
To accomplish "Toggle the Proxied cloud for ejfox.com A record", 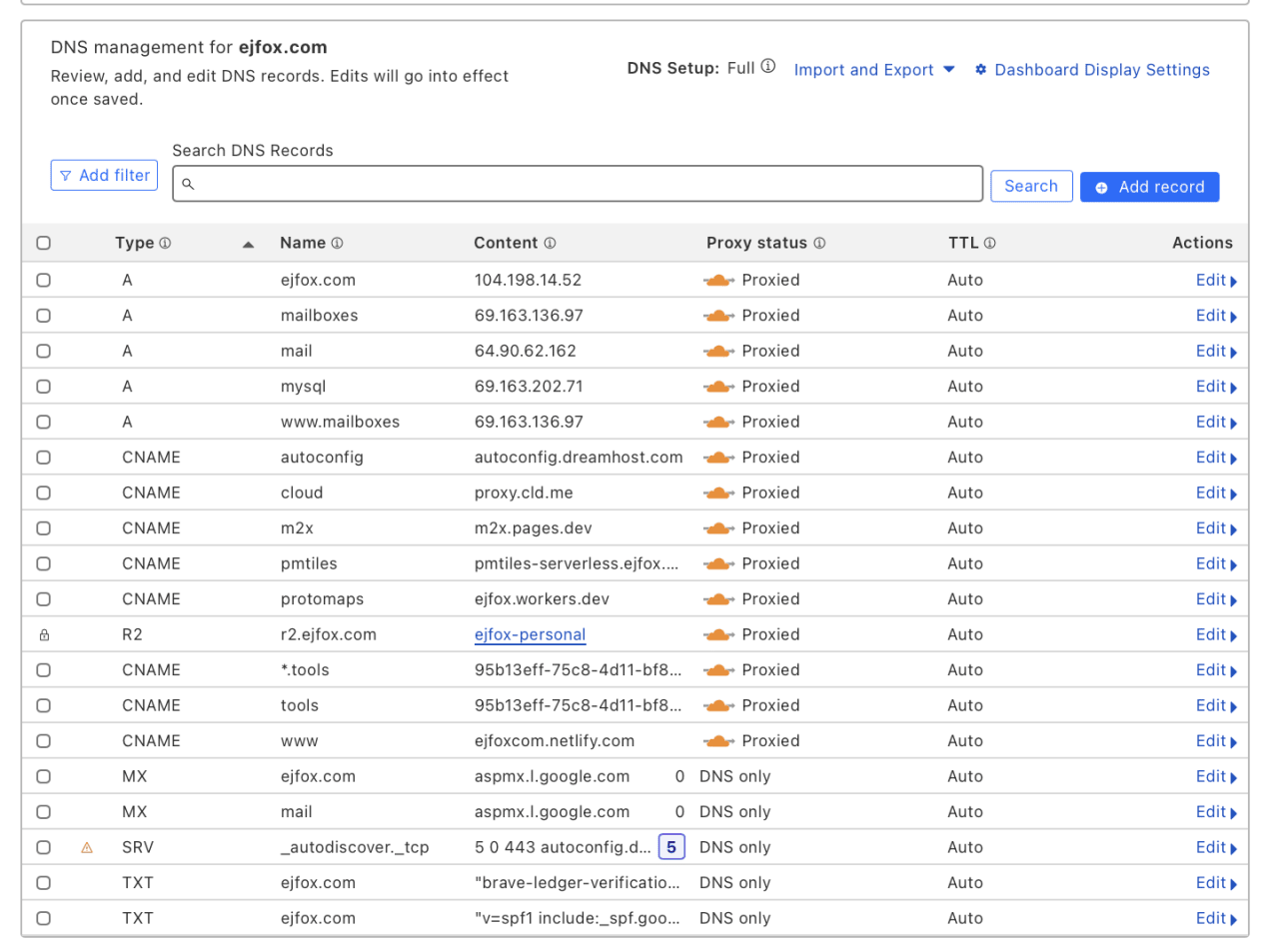I will 718,280.
